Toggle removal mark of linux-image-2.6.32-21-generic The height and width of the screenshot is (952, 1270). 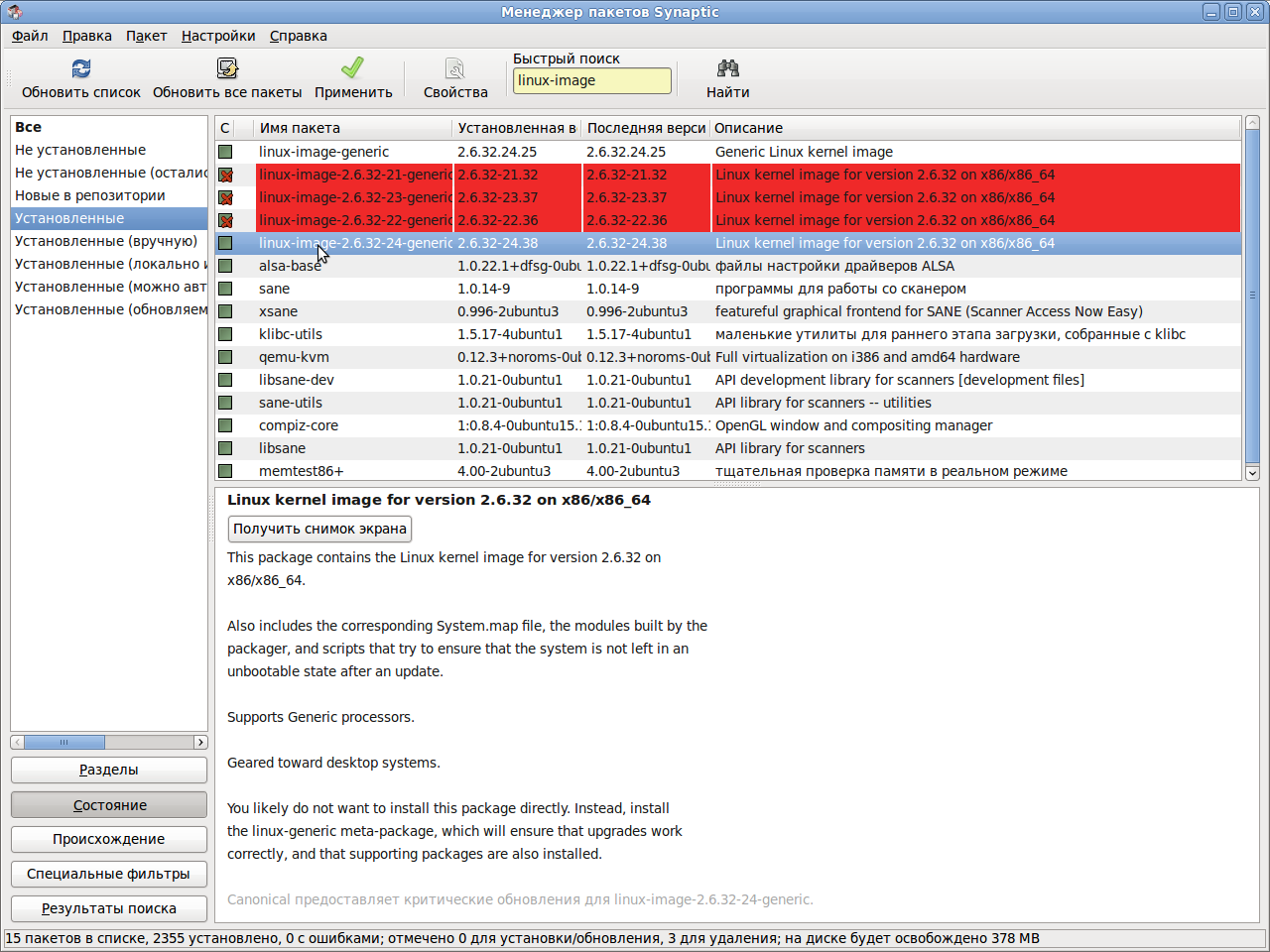pos(225,175)
